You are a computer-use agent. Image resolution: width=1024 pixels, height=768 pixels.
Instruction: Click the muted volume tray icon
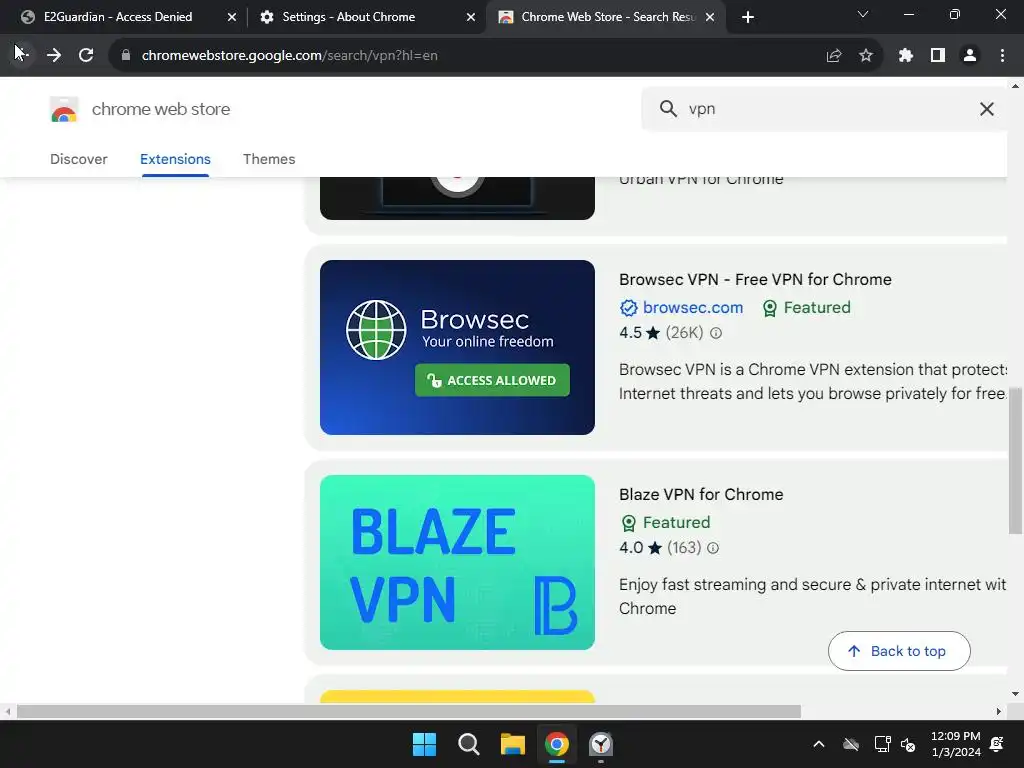908,744
